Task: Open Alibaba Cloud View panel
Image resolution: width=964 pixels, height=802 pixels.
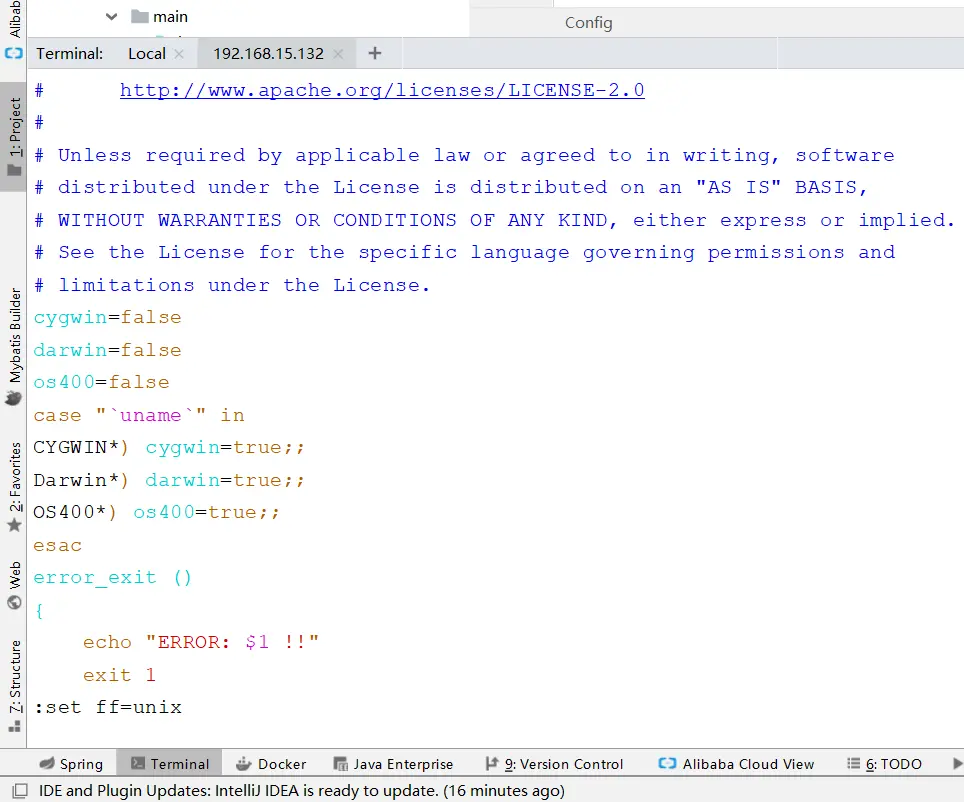Action: click(x=736, y=764)
